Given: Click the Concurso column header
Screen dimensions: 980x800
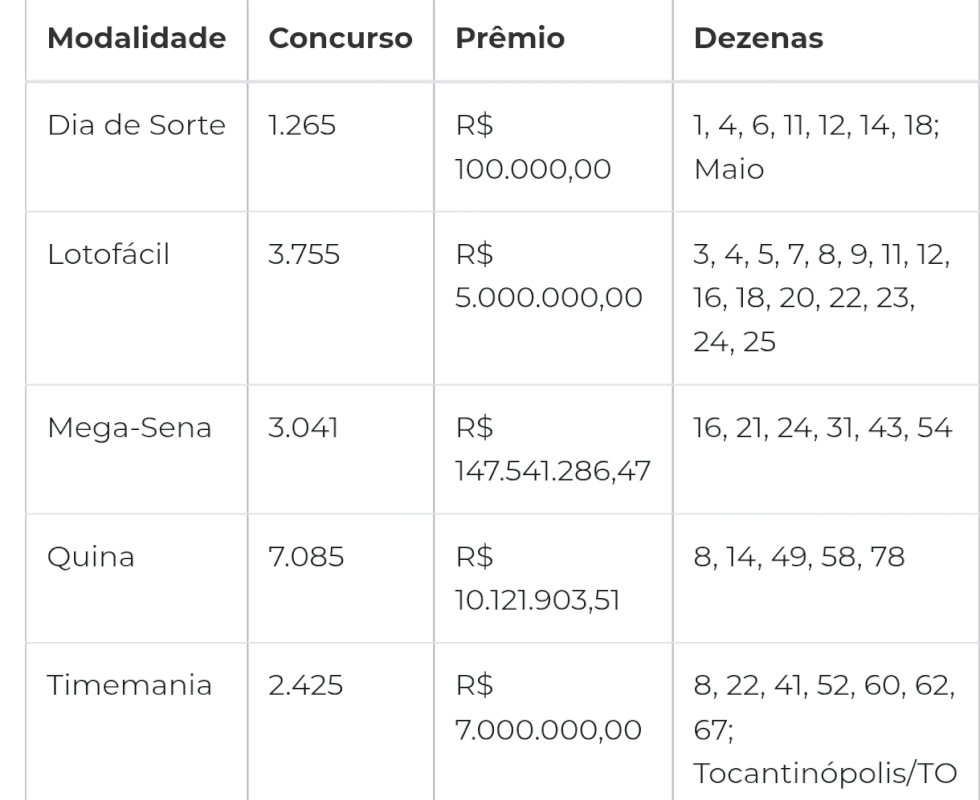Looking at the screenshot, I should (x=341, y=38).
